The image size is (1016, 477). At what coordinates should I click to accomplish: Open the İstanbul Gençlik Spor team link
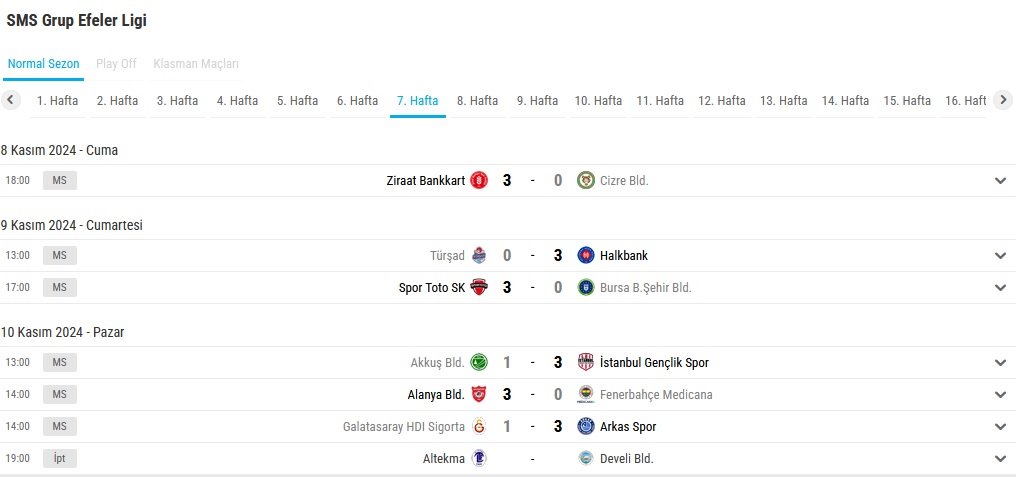654,362
